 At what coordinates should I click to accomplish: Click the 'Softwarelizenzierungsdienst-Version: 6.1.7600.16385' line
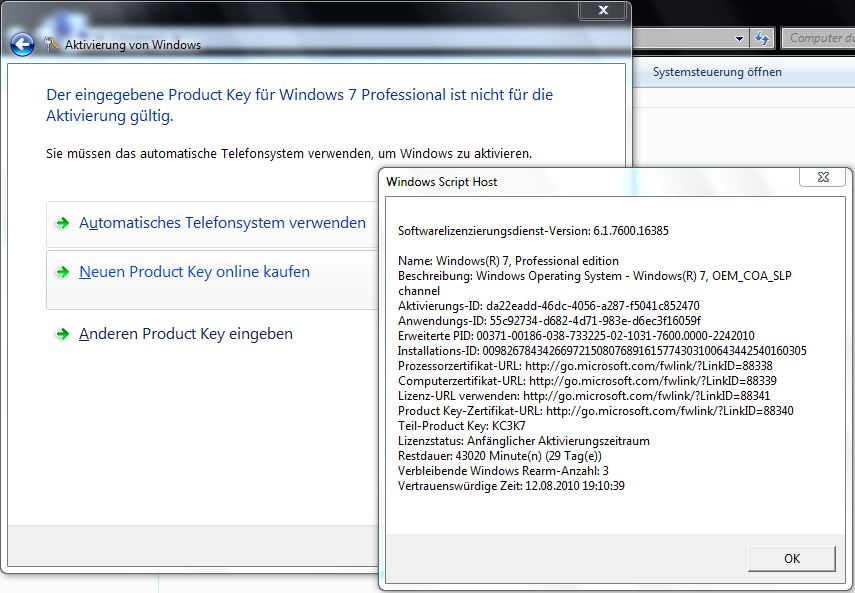pos(533,231)
